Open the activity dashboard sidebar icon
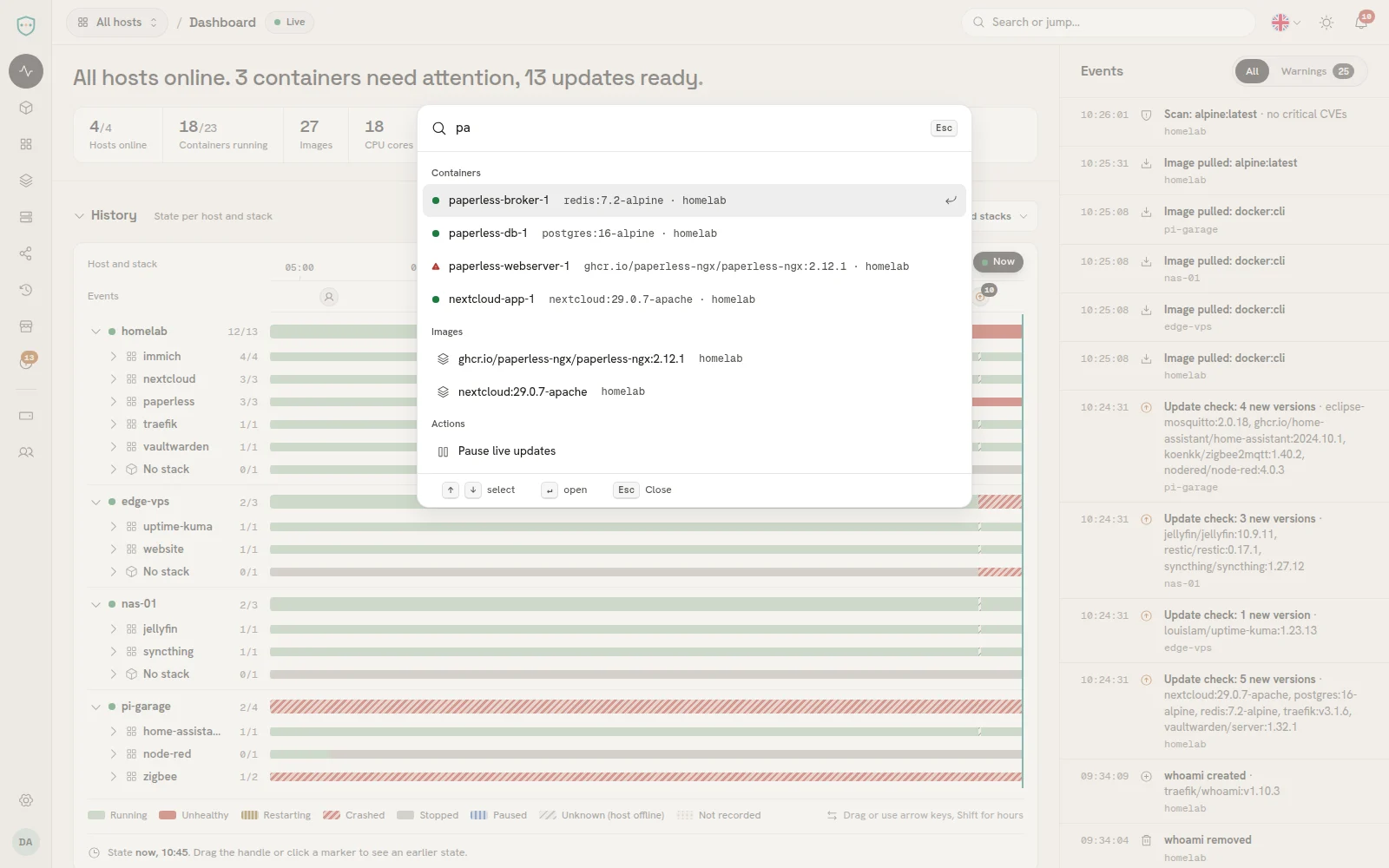The height and width of the screenshot is (868, 1389). [x=26, y=71]
